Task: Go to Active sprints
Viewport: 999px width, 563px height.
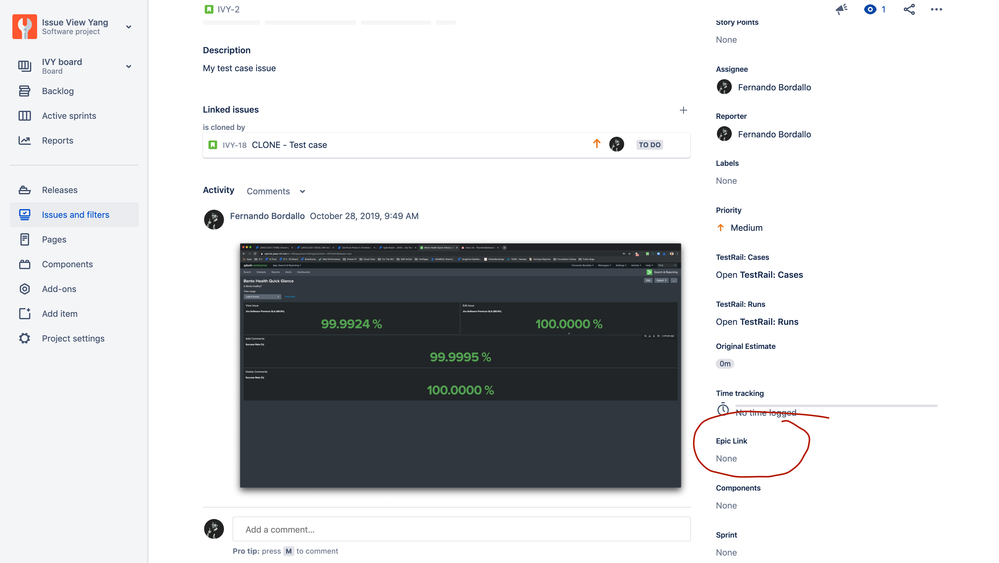Action: [69, 116]
